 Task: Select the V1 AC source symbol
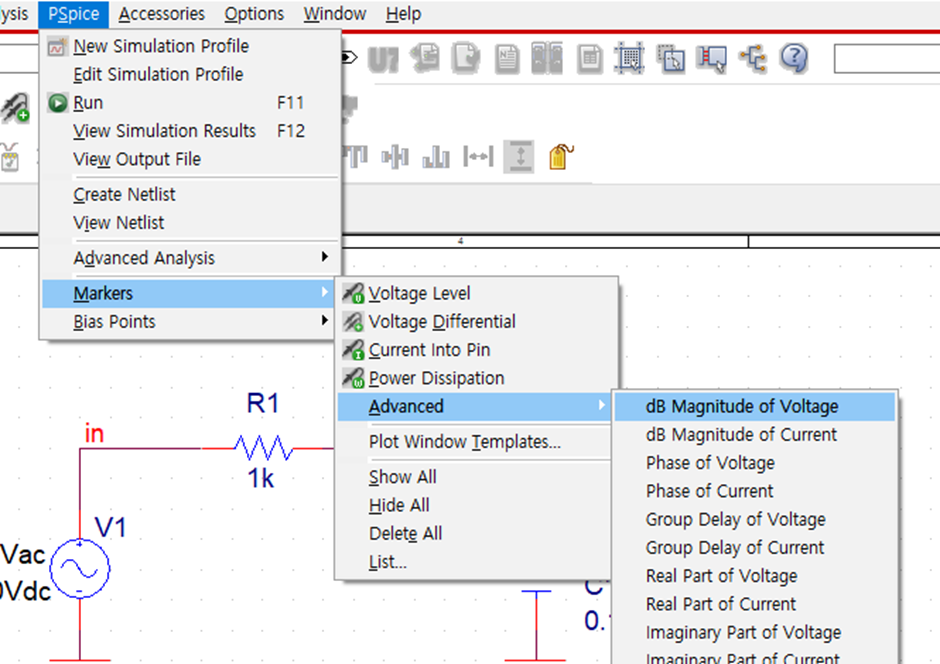click(x=80, y=568)
